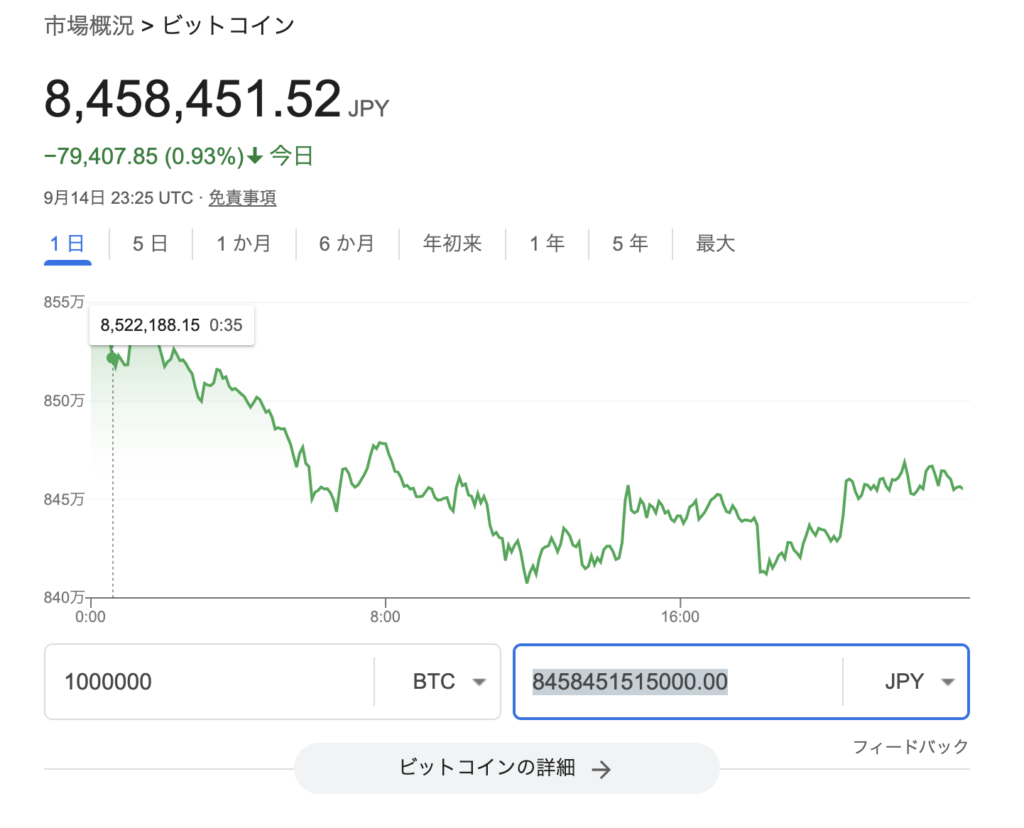The image size is (1024, 828).
Task: Select the 6か月 time range
Action: tap(346, 244)
